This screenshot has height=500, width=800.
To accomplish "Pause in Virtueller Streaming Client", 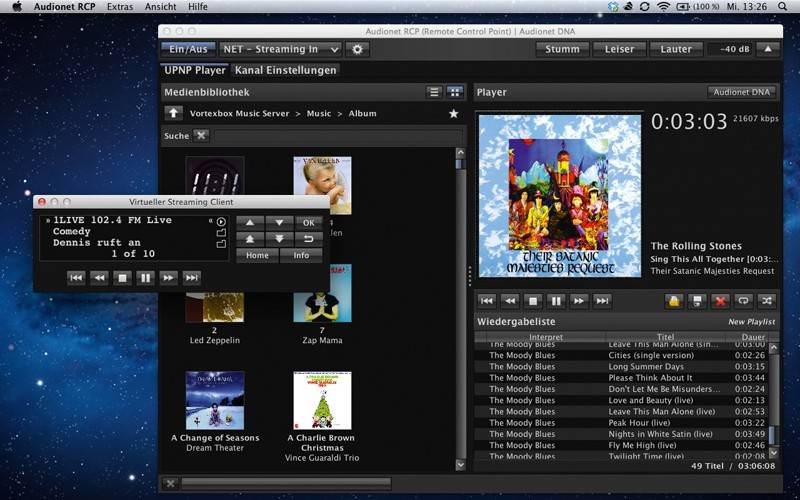I will [145, 278].
